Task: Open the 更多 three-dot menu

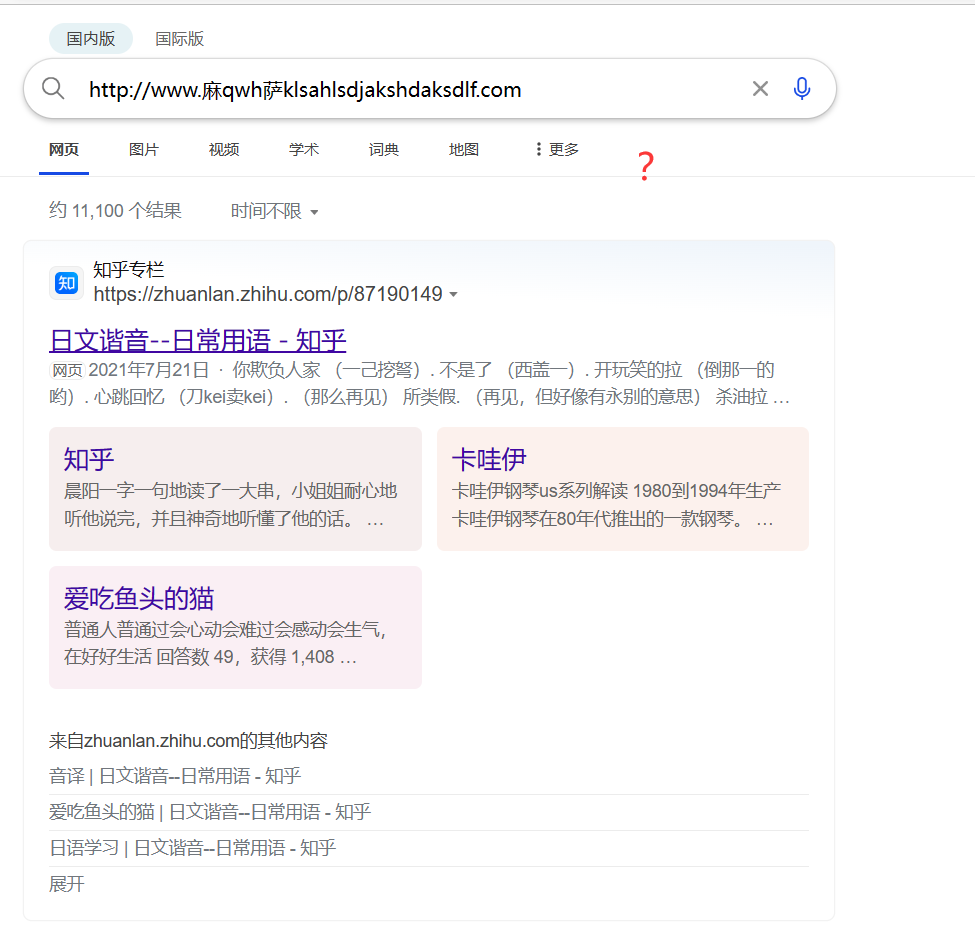Action: 557,149
